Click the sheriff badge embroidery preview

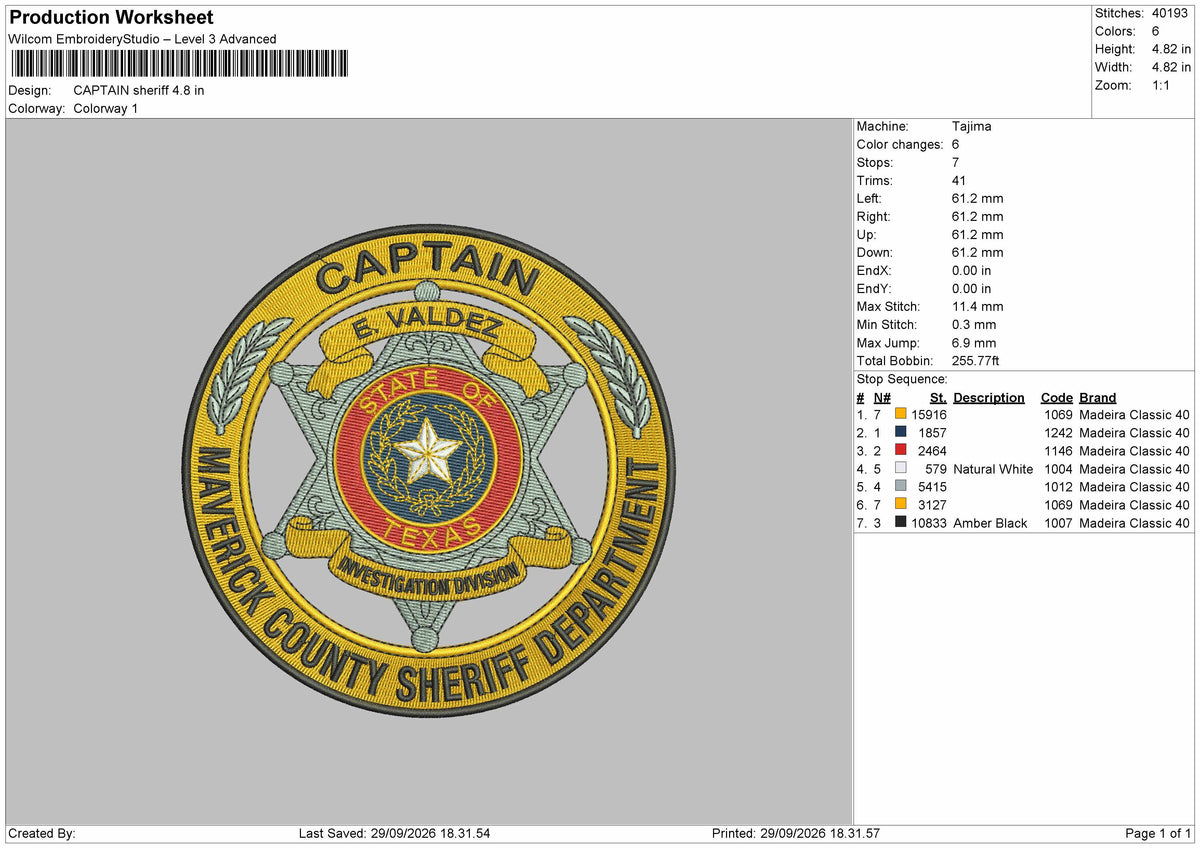point(428,470)
